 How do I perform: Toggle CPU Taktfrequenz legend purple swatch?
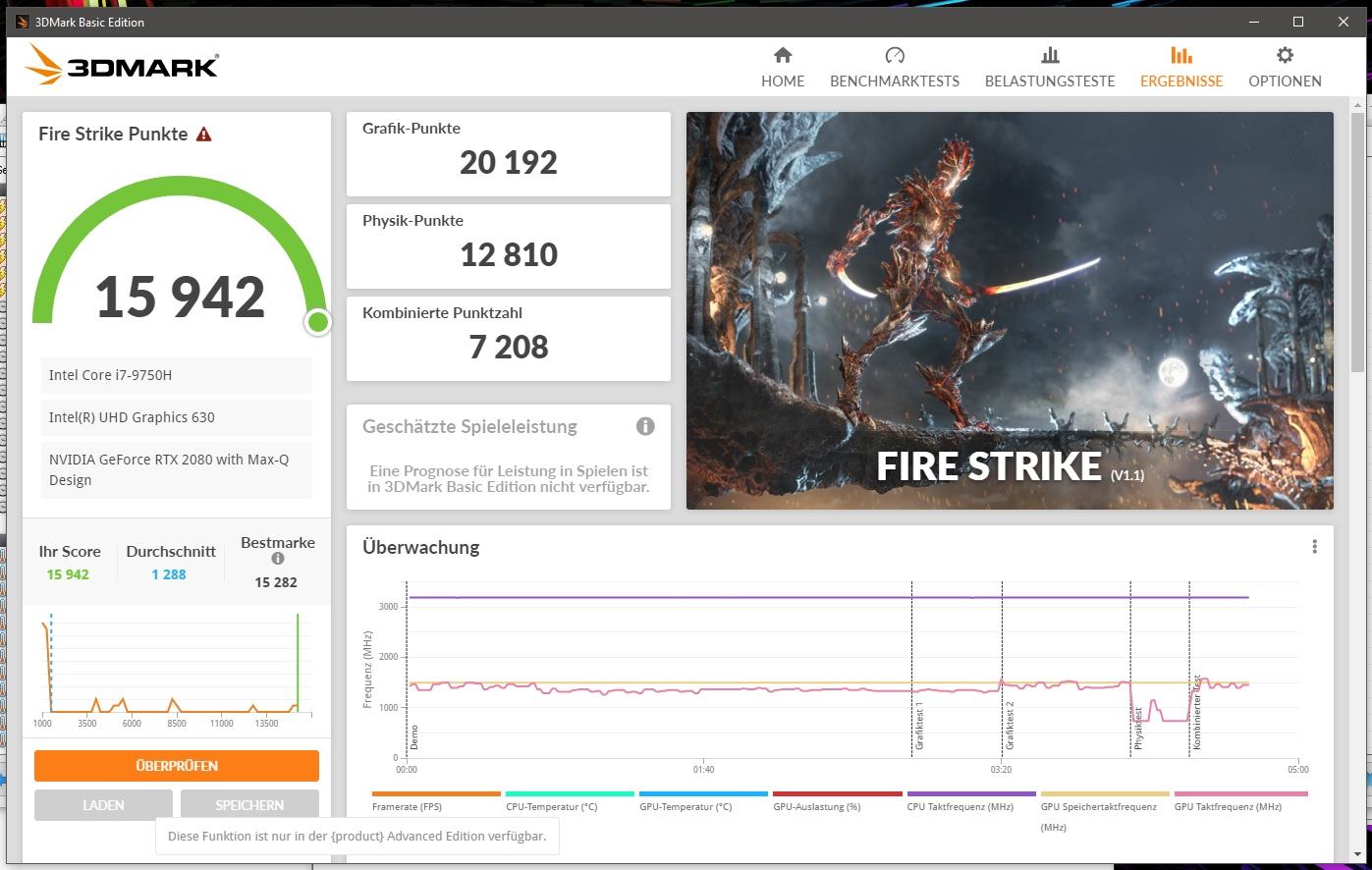click(x=971, y=793)
